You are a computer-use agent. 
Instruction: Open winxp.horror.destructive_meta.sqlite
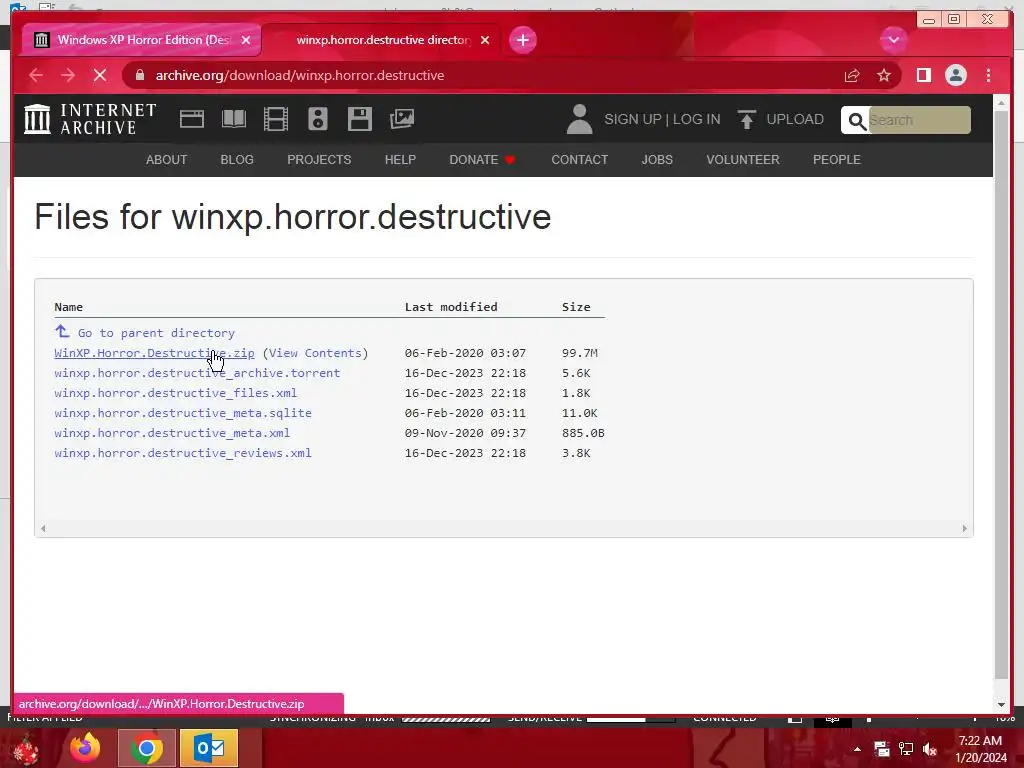[183, 413]
